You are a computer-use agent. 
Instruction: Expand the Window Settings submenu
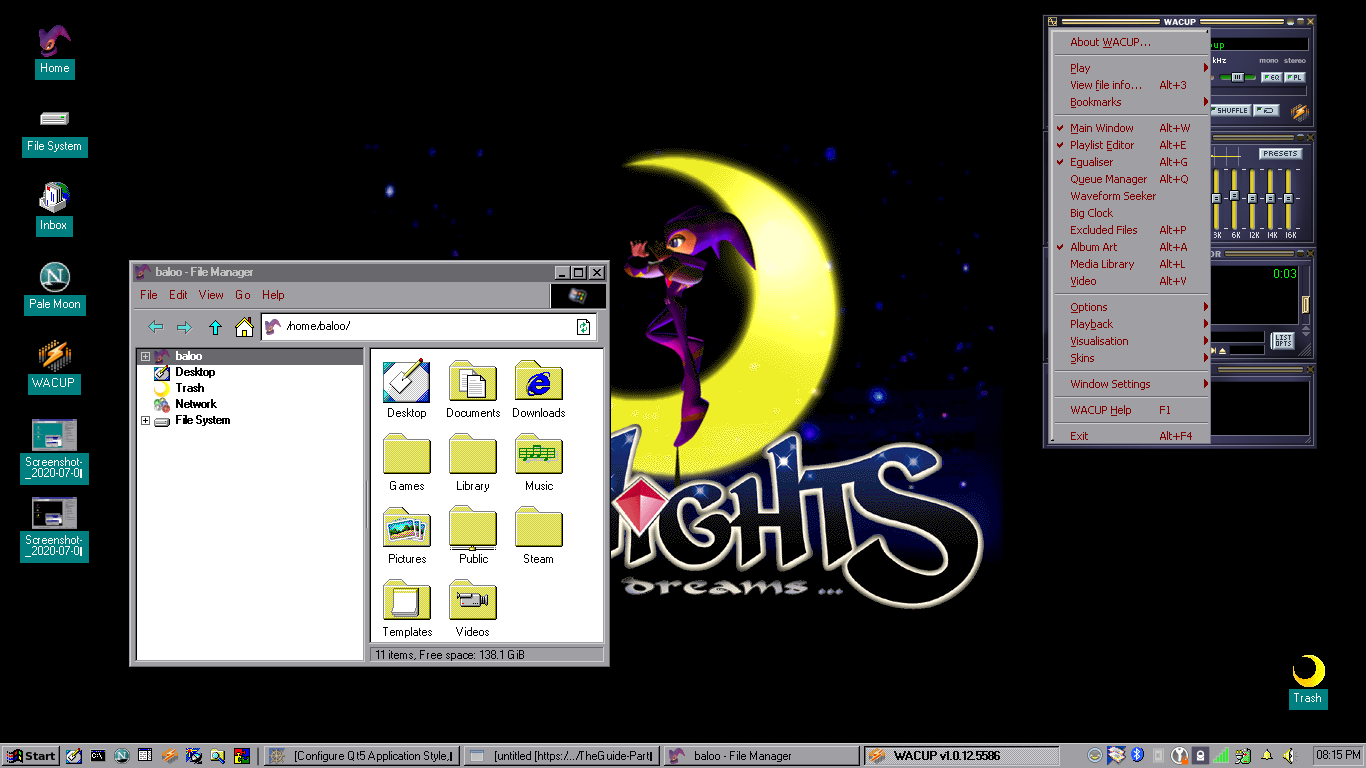[1131, 384]
